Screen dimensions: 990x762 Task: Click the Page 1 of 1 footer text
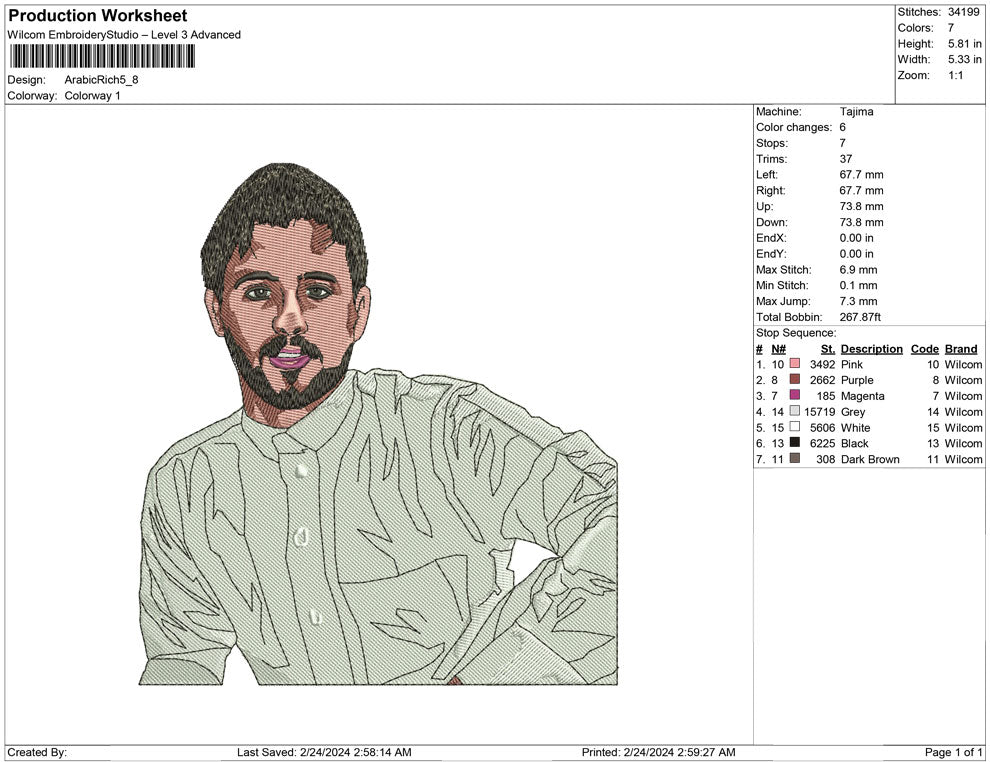tap(954, 752)
